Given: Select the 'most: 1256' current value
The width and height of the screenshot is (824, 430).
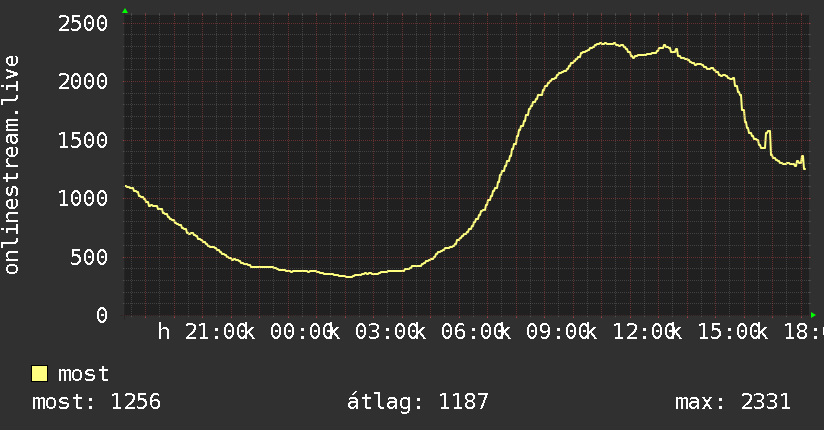Looking at the screenshot, I should pyautogui.click(x=96, y=402).
